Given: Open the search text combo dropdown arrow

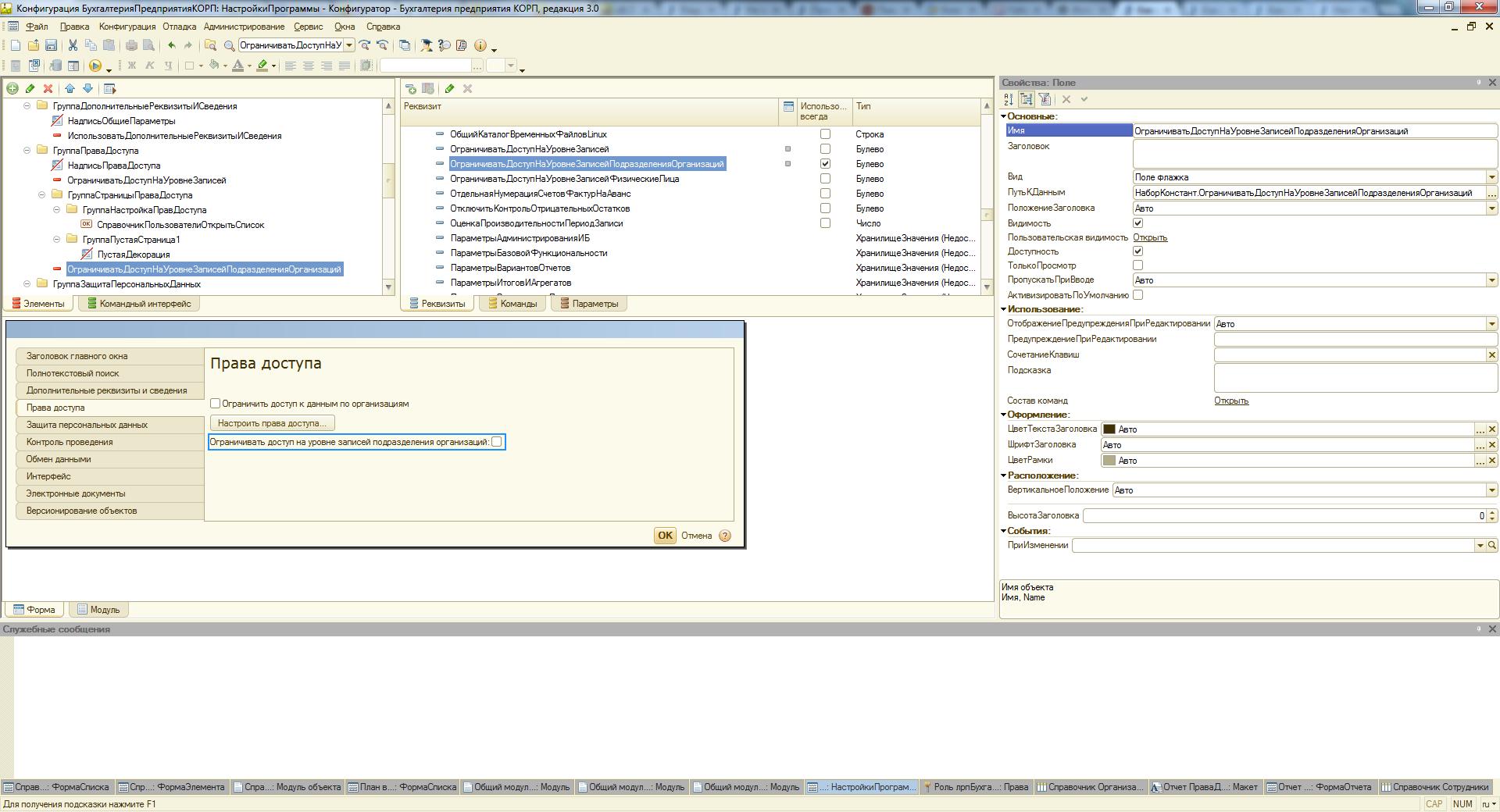Looking at the screenshot, I should coord(349,46).
